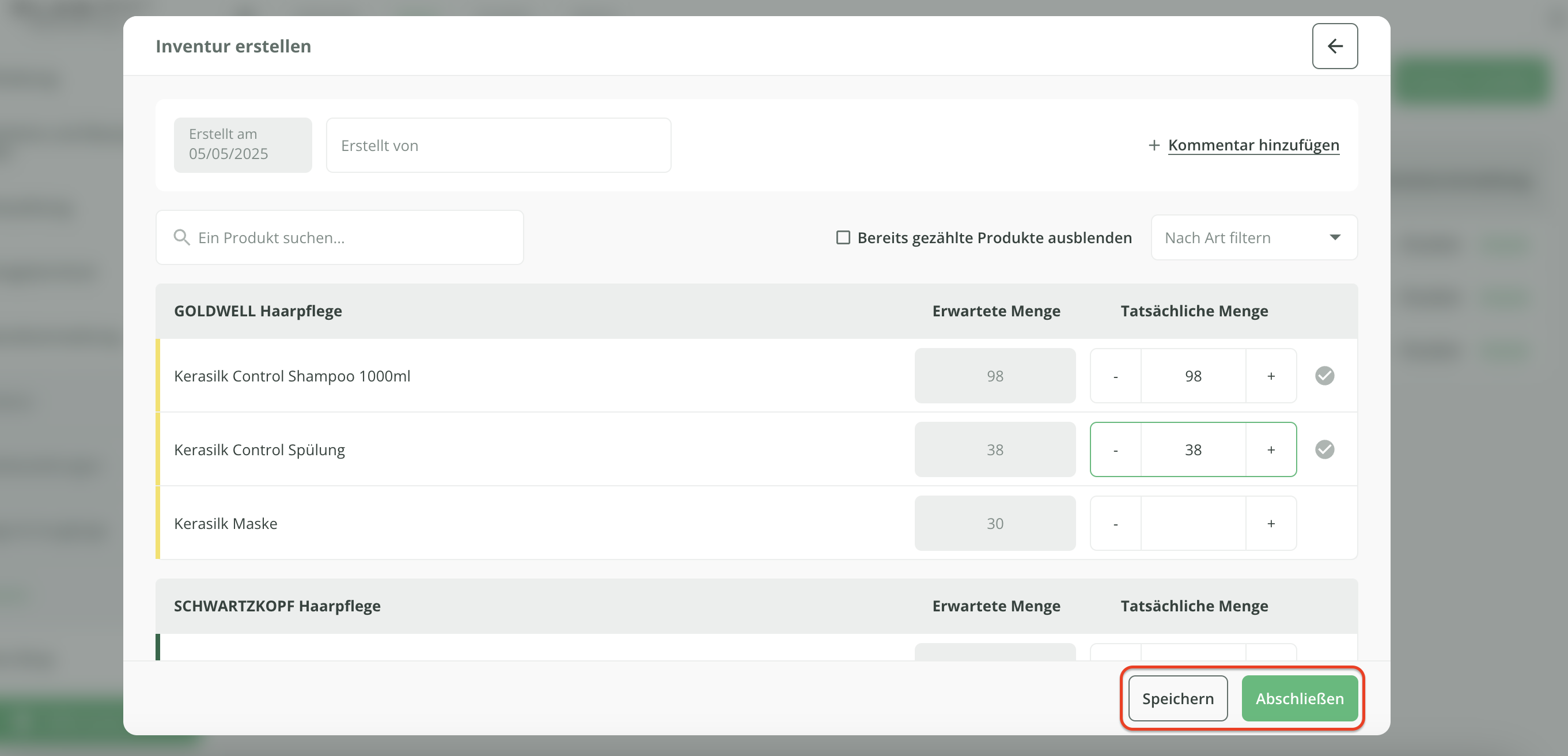The image size is (1568, 756).
Task: Decrease Kerasilk Control Shampoo quantity with minus
Action: pos(1115,376)
